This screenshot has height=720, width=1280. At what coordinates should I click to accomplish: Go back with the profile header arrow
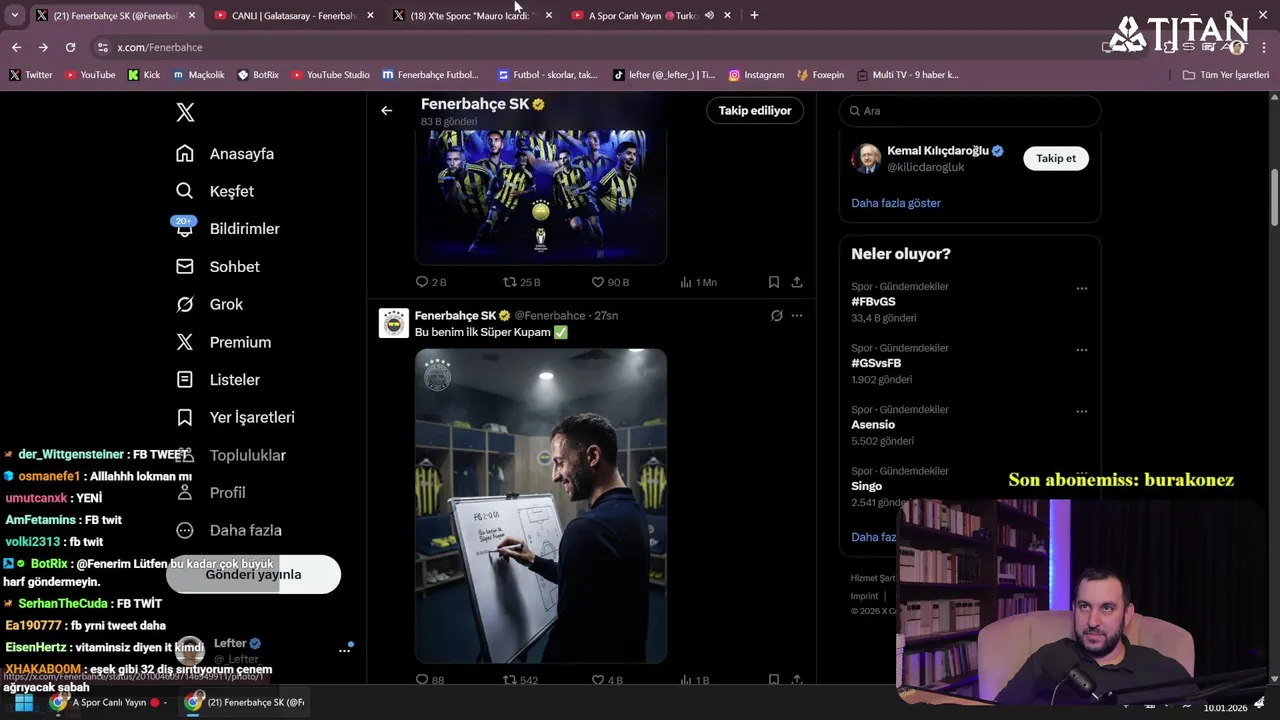coord(386,110)
